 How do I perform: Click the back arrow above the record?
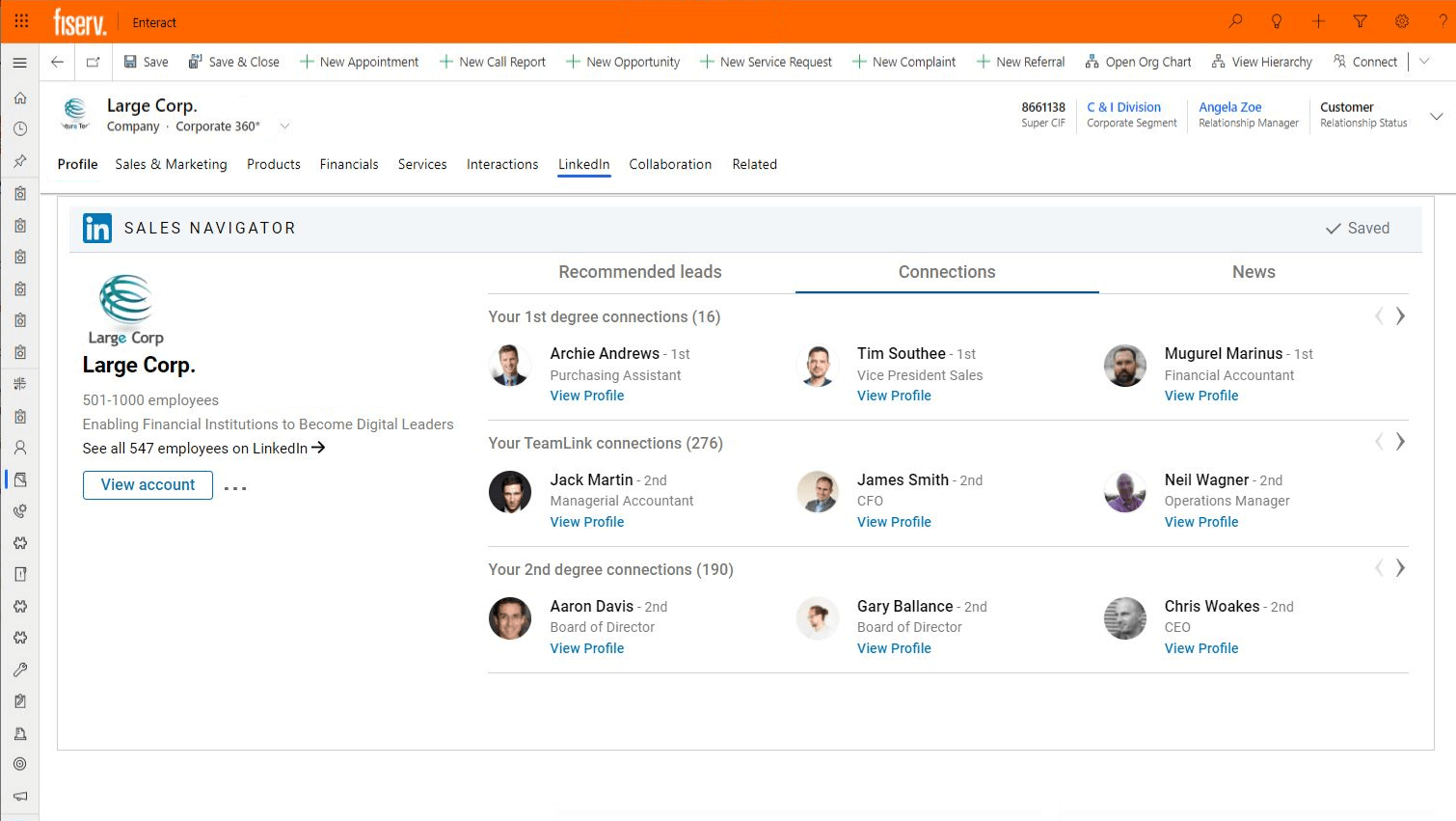57,61
